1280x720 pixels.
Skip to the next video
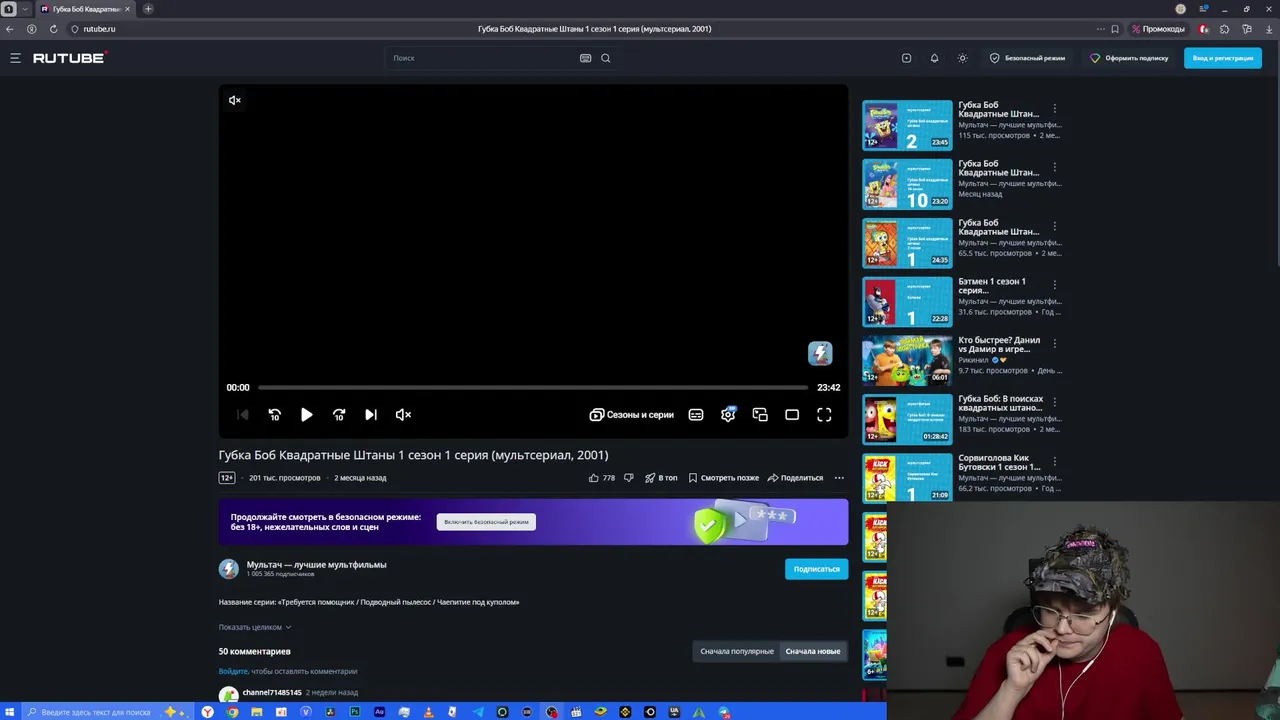pos(371,415)
